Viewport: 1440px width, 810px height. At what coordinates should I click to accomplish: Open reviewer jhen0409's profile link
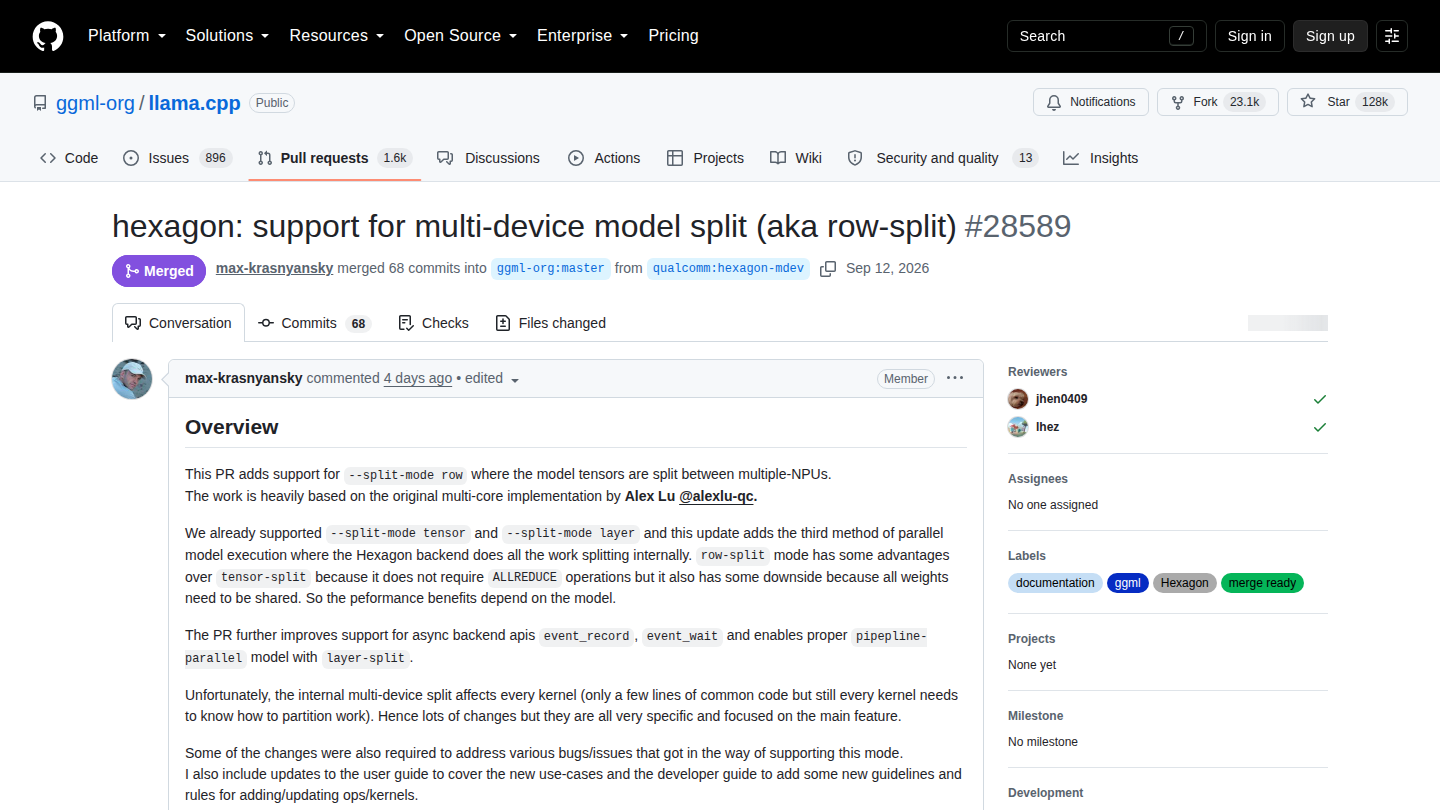[1061, 399]
